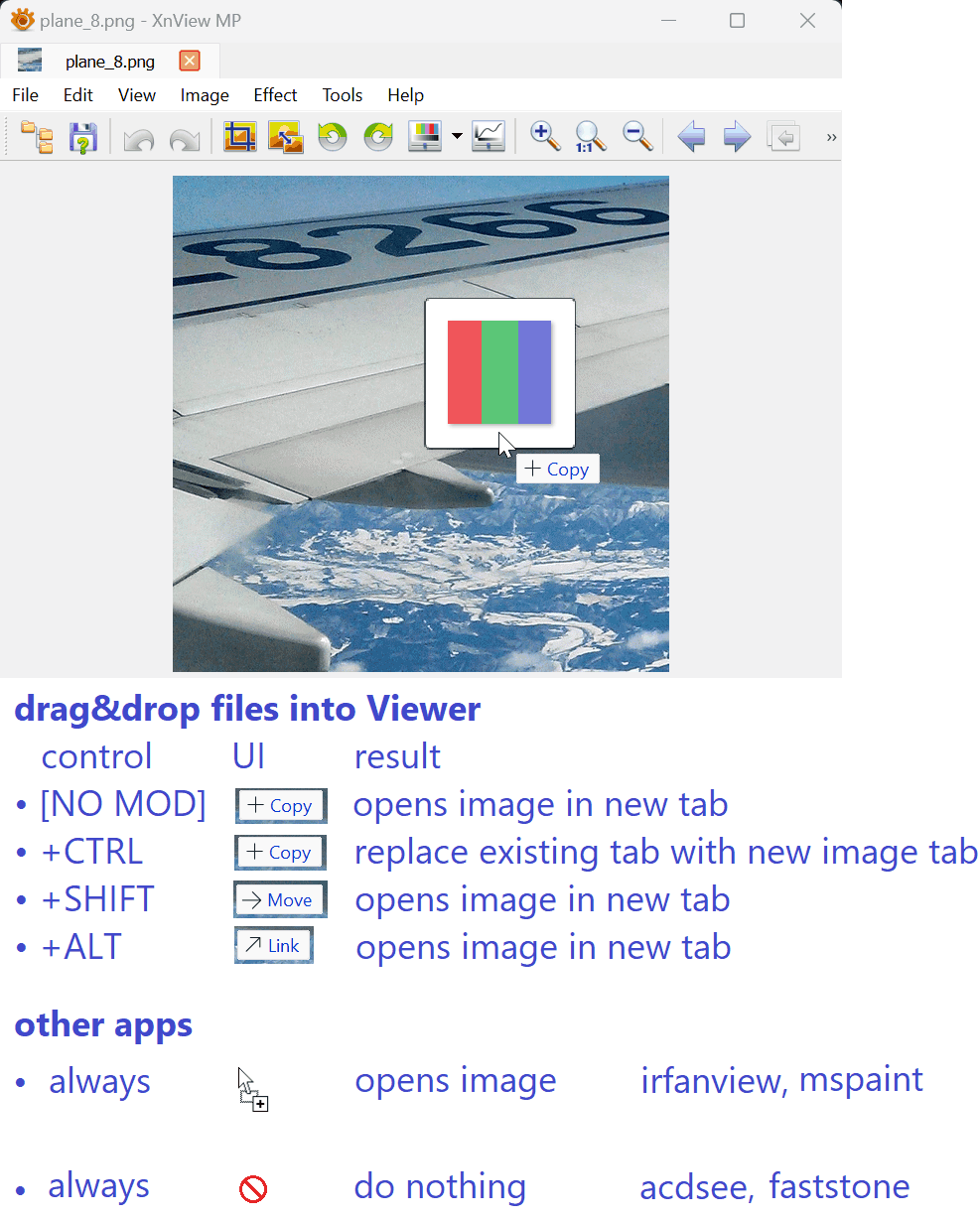
Task: Click the greyed back-to-browser icon after the next arrow
Action: [x=783, y=137]
